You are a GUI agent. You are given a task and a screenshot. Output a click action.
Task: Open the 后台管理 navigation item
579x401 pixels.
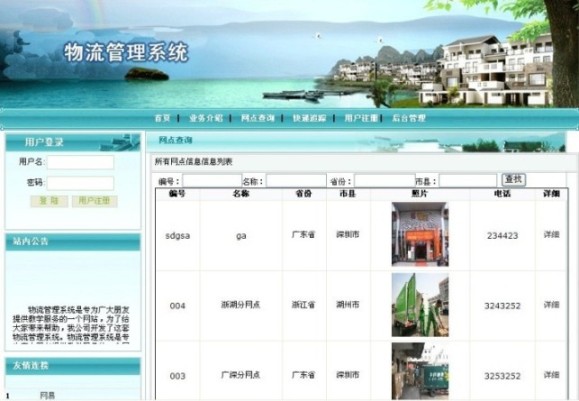(409, 118)
